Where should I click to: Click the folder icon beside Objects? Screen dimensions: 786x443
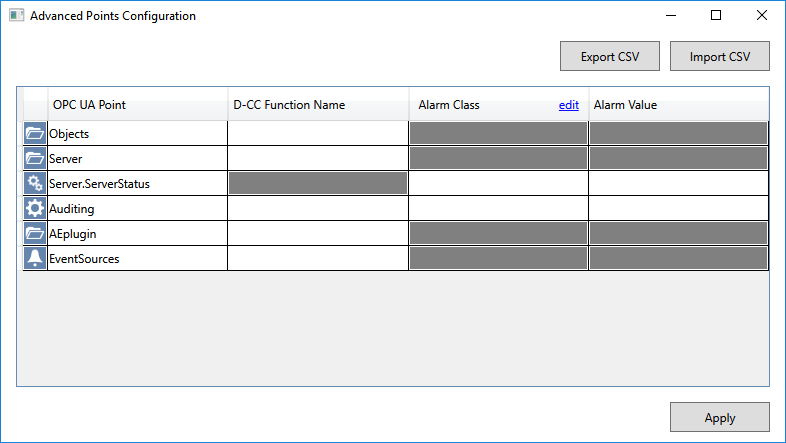pyautogui.click(x=35, y=133)
